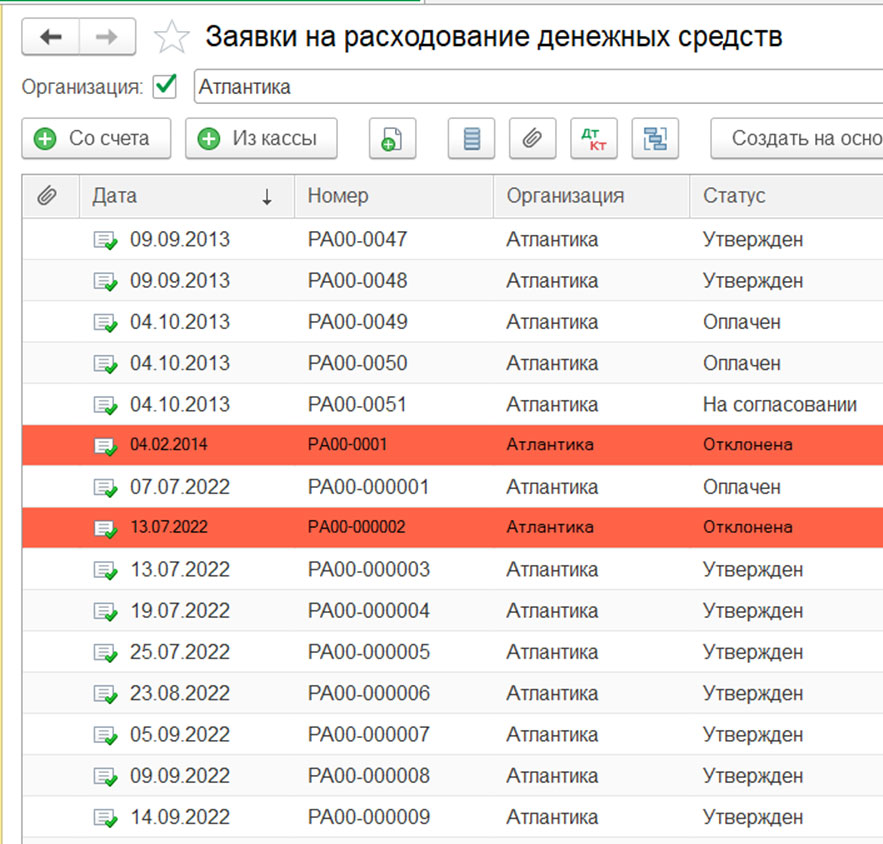Click the forward navigation arrow
This screenshot has width=883, height=844.
pyautogui.click(x=107, y=37)
